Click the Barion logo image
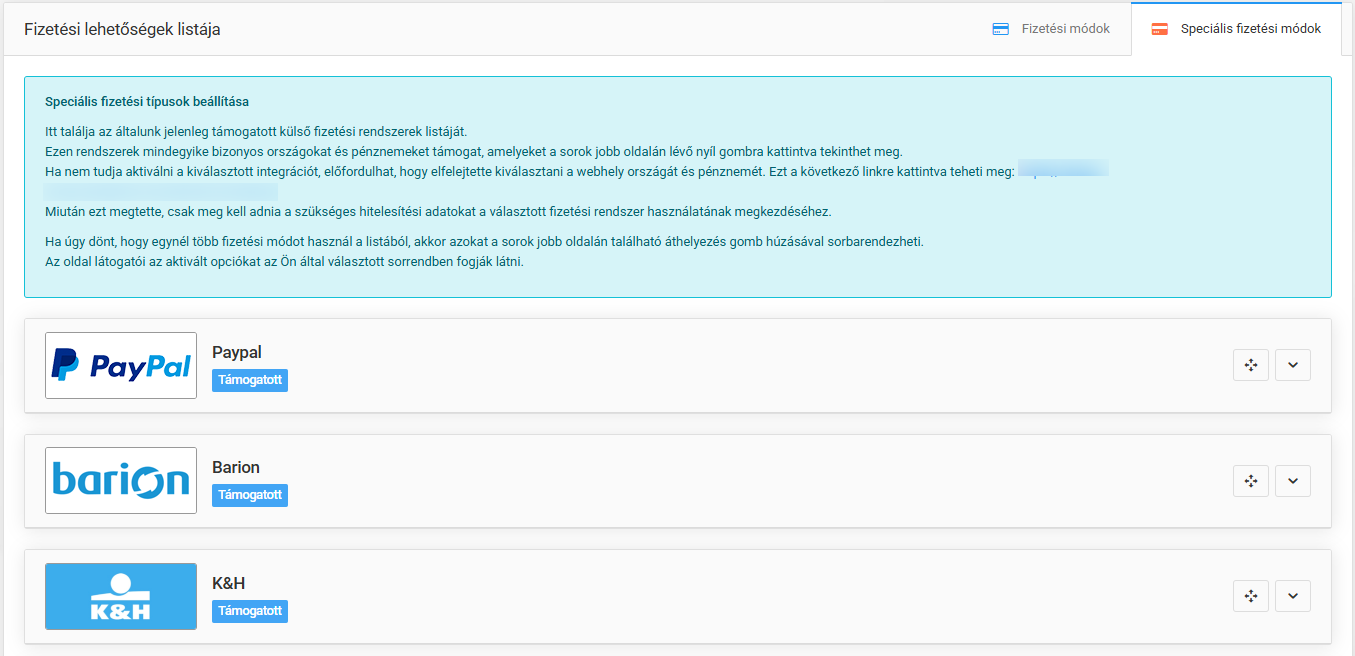Viewport: 1355px width, 656px height. click(x=121, y=481)
